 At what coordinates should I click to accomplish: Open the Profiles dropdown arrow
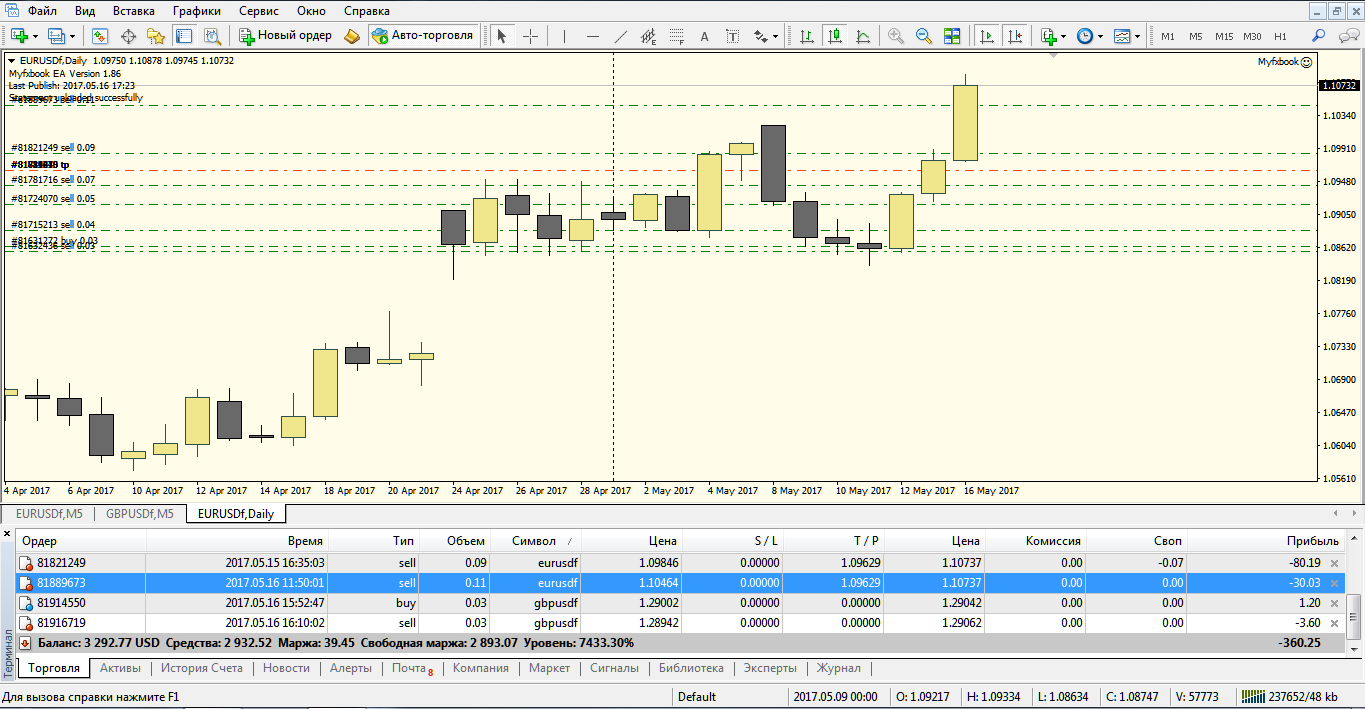coord(72,36)
